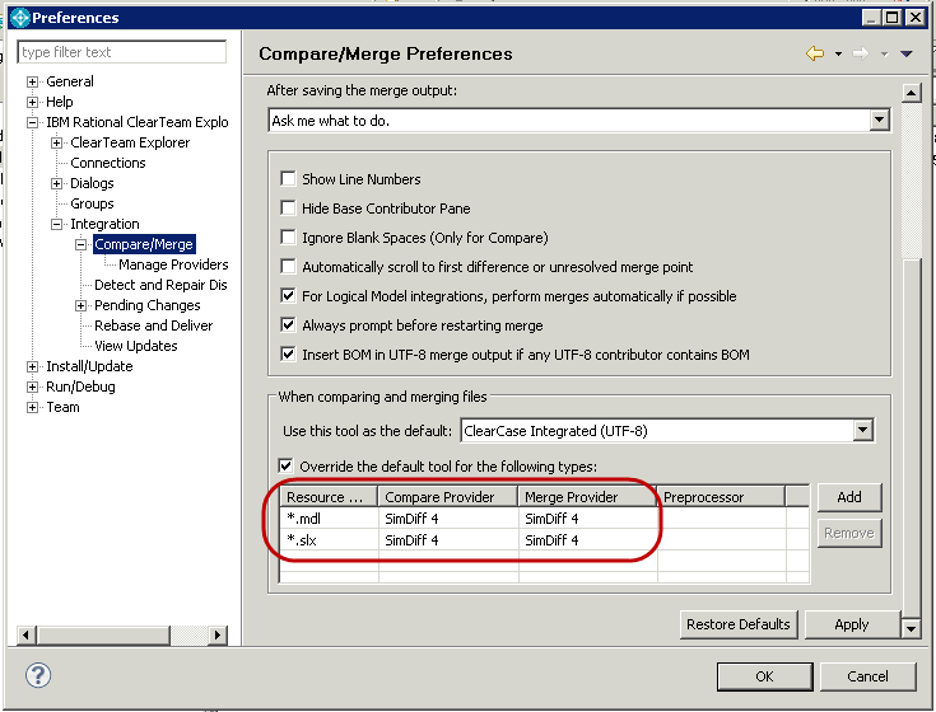Image resolution: width=936 pixels, height=712 pixels.
Task: Select the Compare/Merge tree item
Action: [144, 244]
